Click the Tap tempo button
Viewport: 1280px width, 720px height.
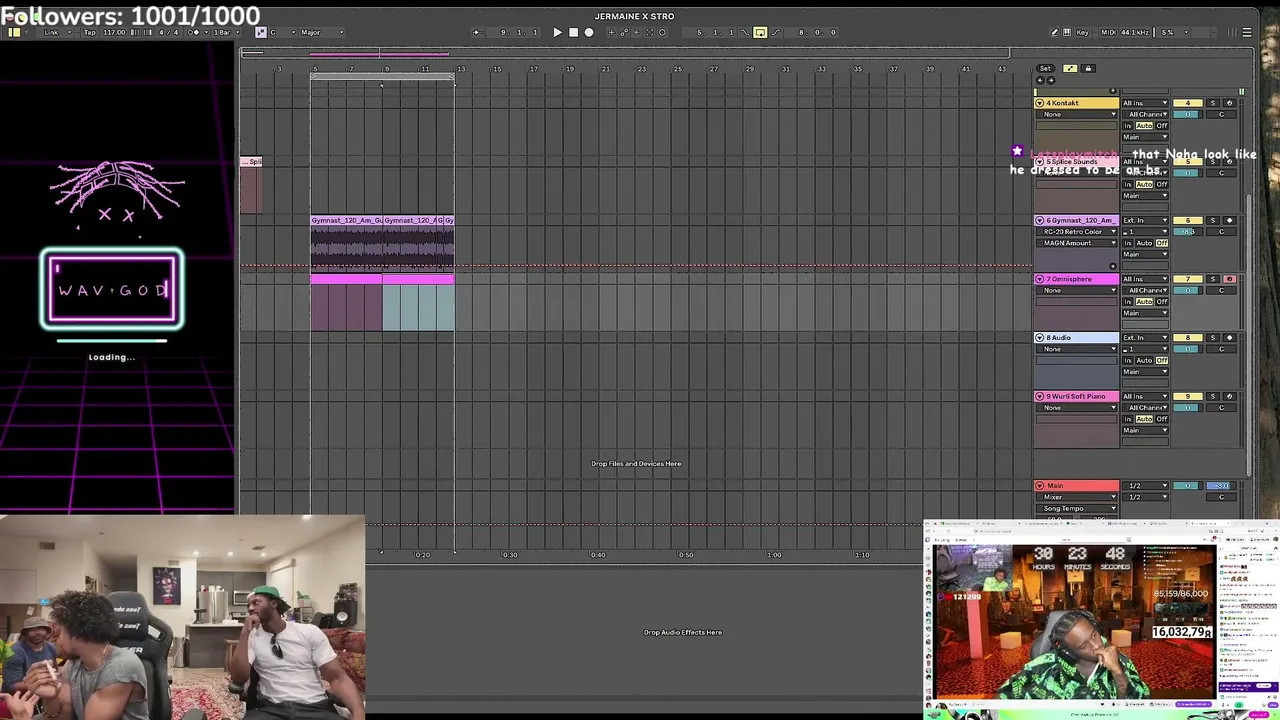tap(89, 32)
